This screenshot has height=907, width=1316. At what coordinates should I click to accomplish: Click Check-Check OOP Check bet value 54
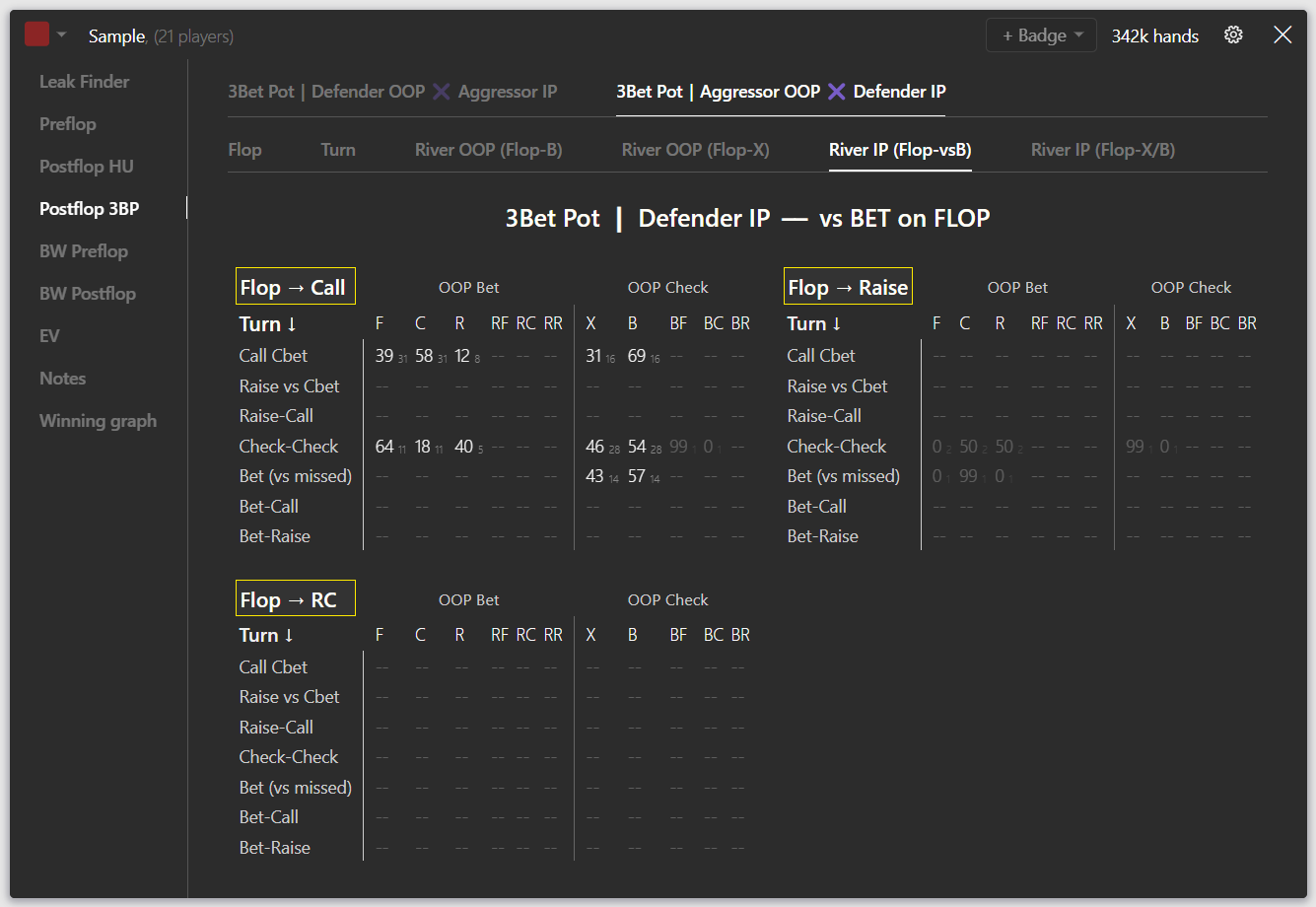[x=637, y=447]
